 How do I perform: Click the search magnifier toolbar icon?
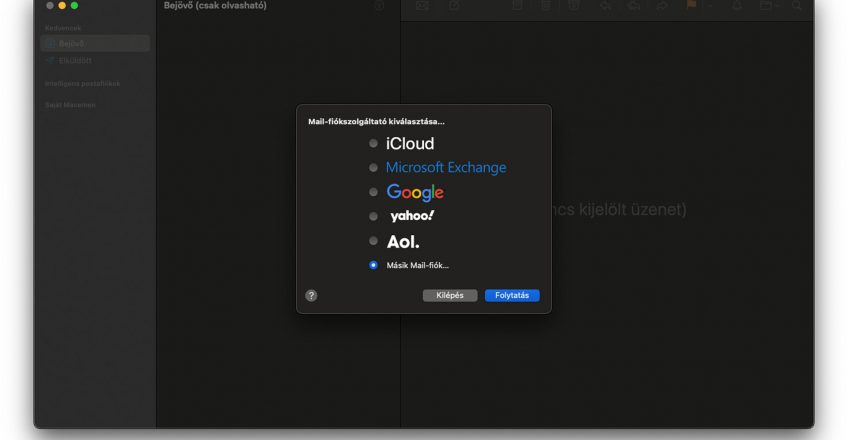(797, 5)
